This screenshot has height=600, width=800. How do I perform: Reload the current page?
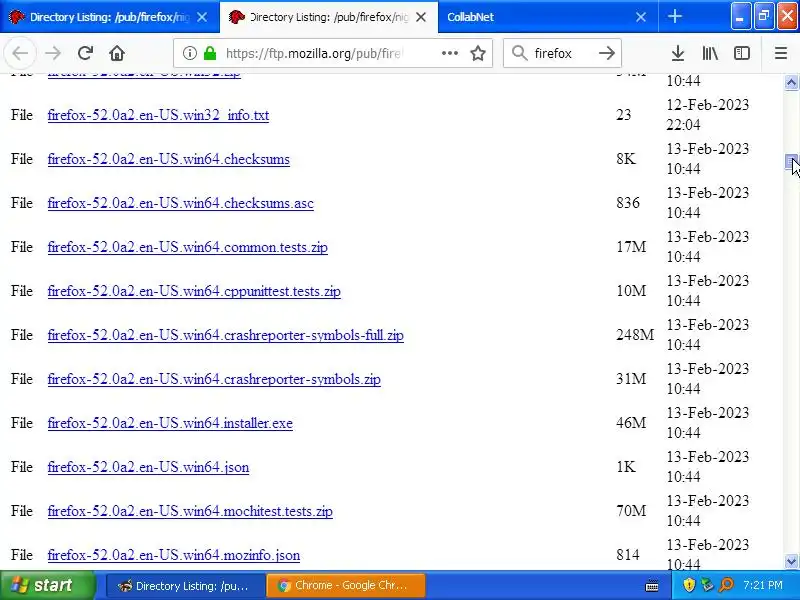tap(85, 53)
